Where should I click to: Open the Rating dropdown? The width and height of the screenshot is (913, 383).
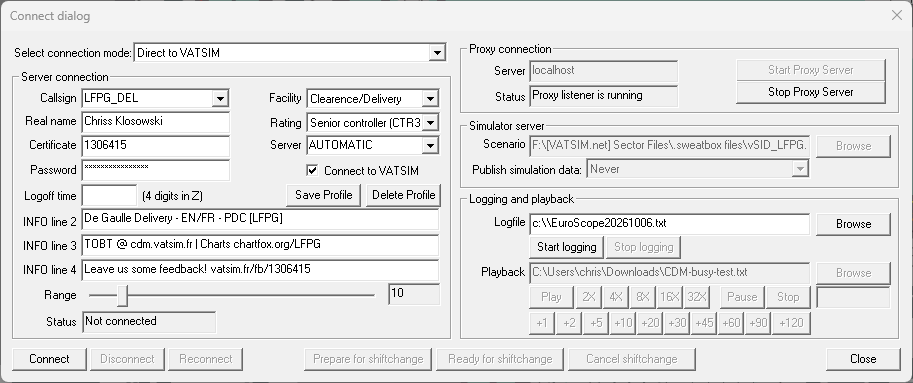coord(430,123)
